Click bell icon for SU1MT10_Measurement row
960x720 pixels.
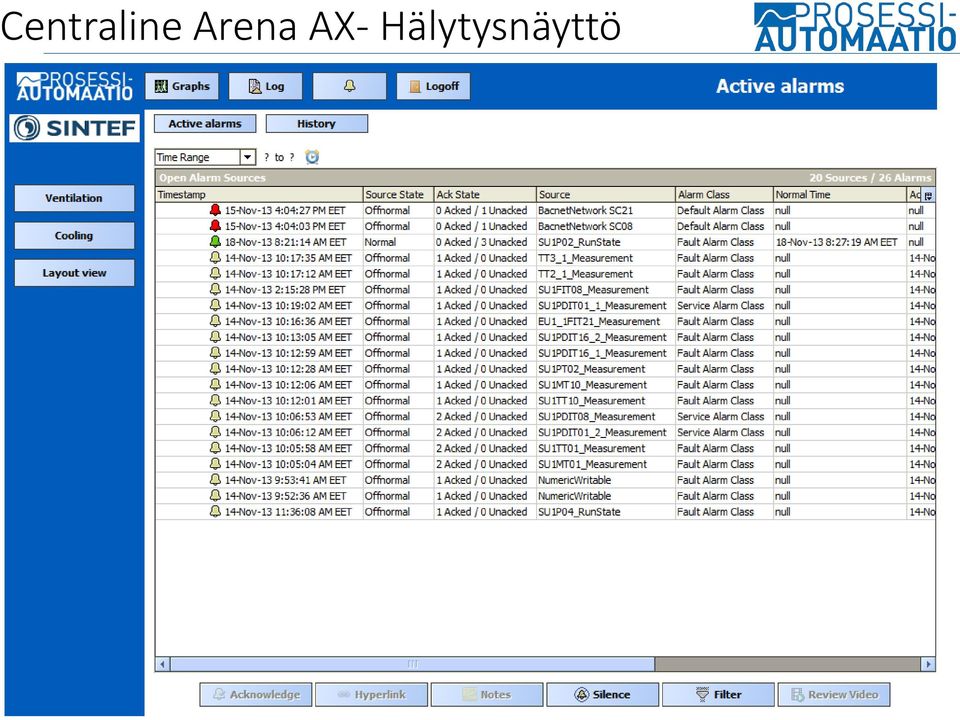coord(215,385)
